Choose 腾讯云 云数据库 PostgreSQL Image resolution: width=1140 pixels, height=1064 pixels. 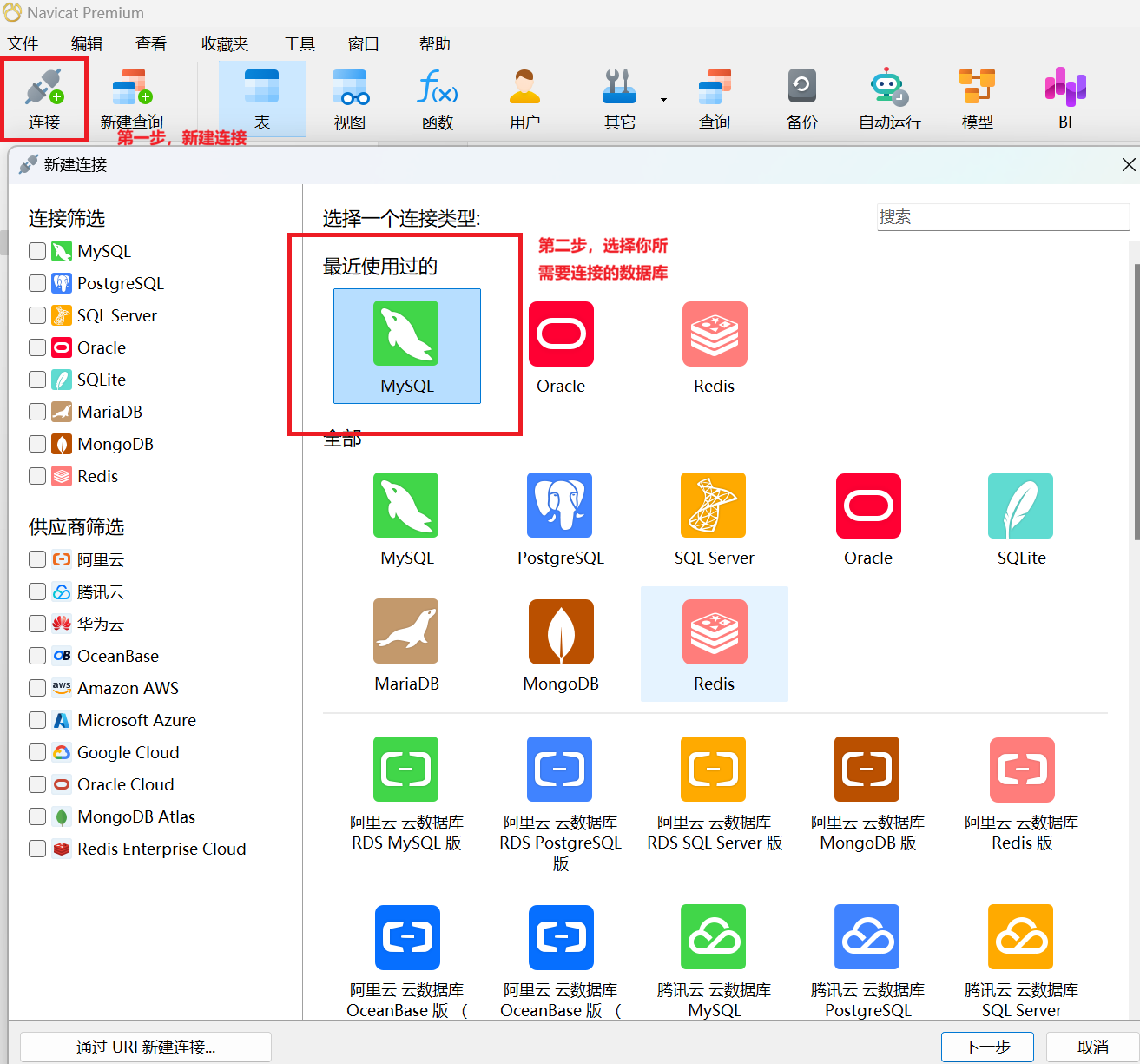pyautogui.click(x=868, y=960)
